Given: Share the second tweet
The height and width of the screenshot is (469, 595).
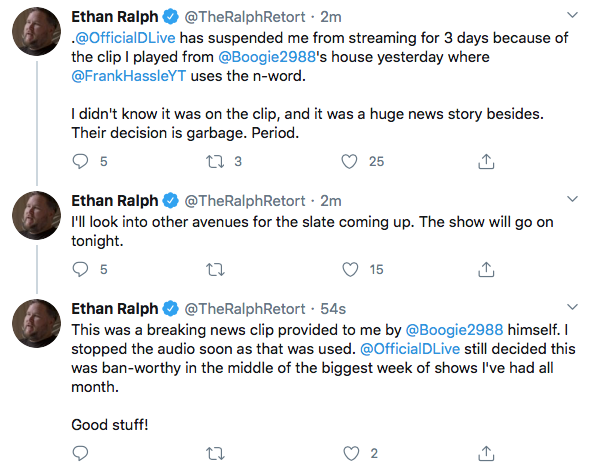Looking at the screenshot, I should click(x=486, y=270).
